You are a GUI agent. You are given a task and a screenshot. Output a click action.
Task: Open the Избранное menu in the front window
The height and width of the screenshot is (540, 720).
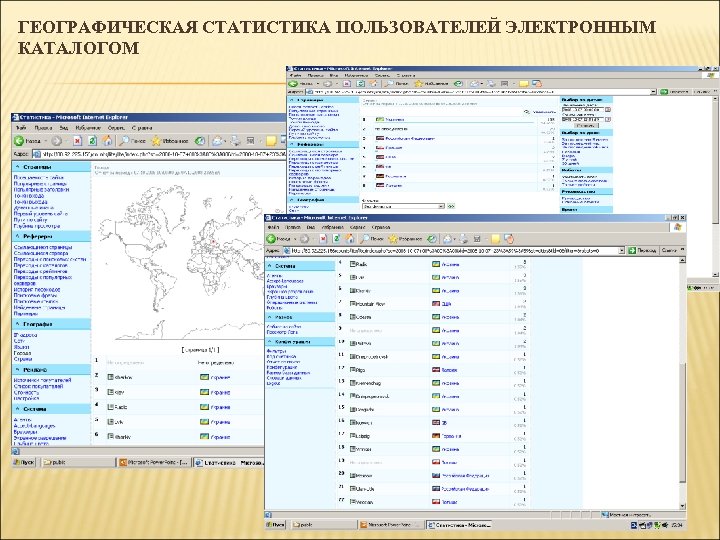(332, 227)
